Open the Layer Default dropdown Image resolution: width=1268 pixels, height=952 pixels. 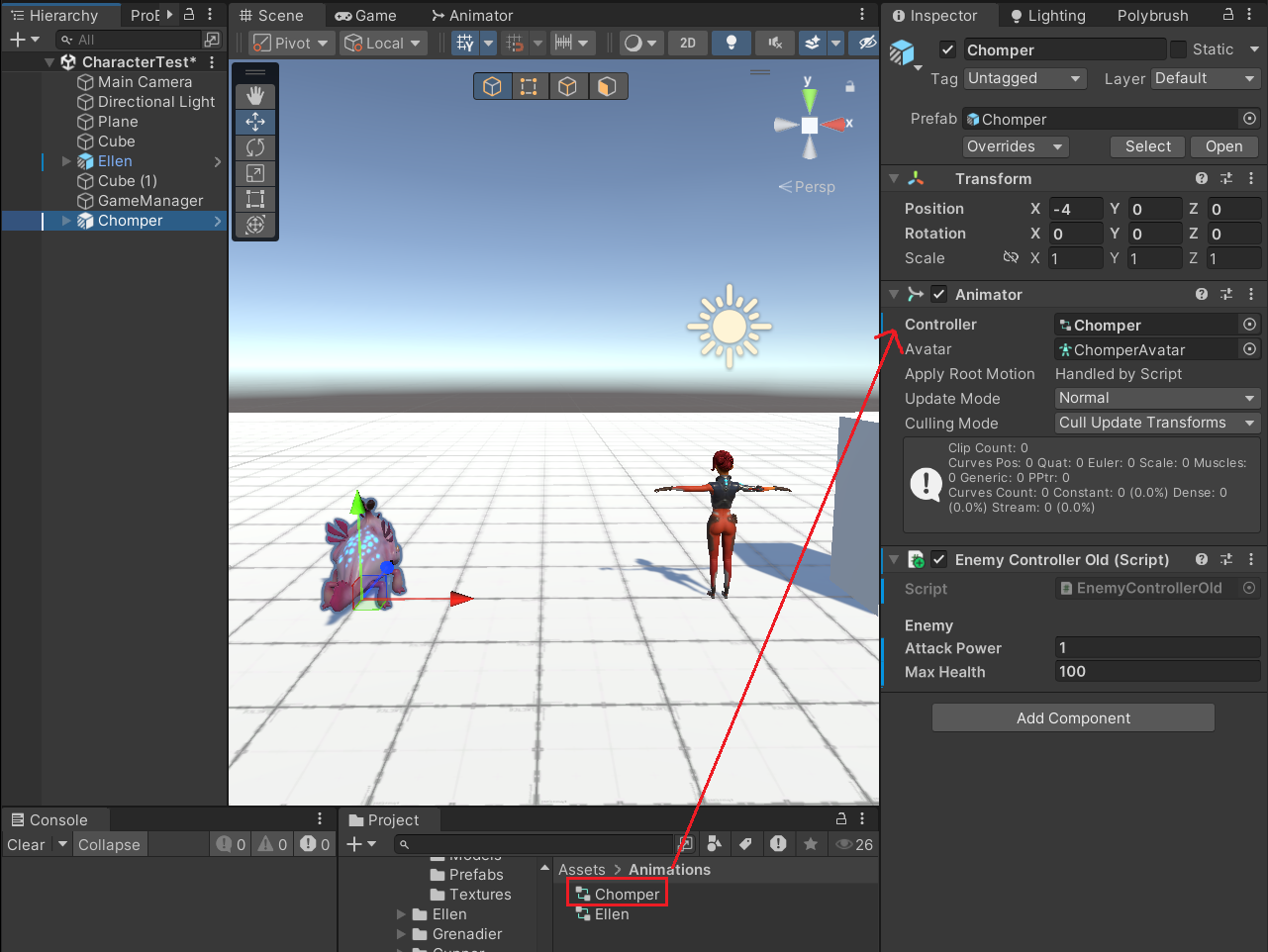(1206, 78)
